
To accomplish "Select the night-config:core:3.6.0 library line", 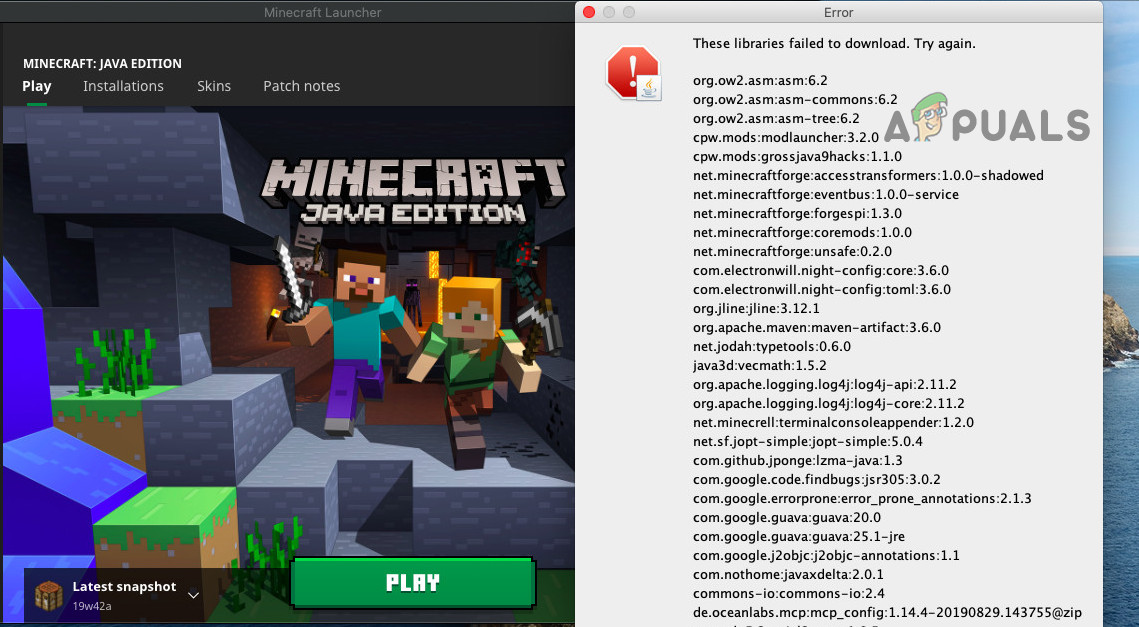I will 821,270.
